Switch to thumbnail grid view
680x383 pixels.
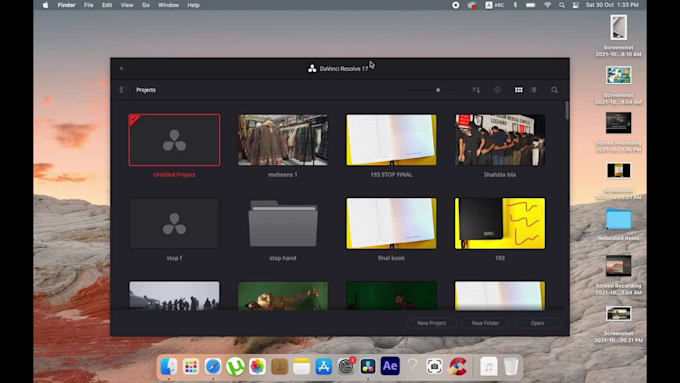coord(519,90)
